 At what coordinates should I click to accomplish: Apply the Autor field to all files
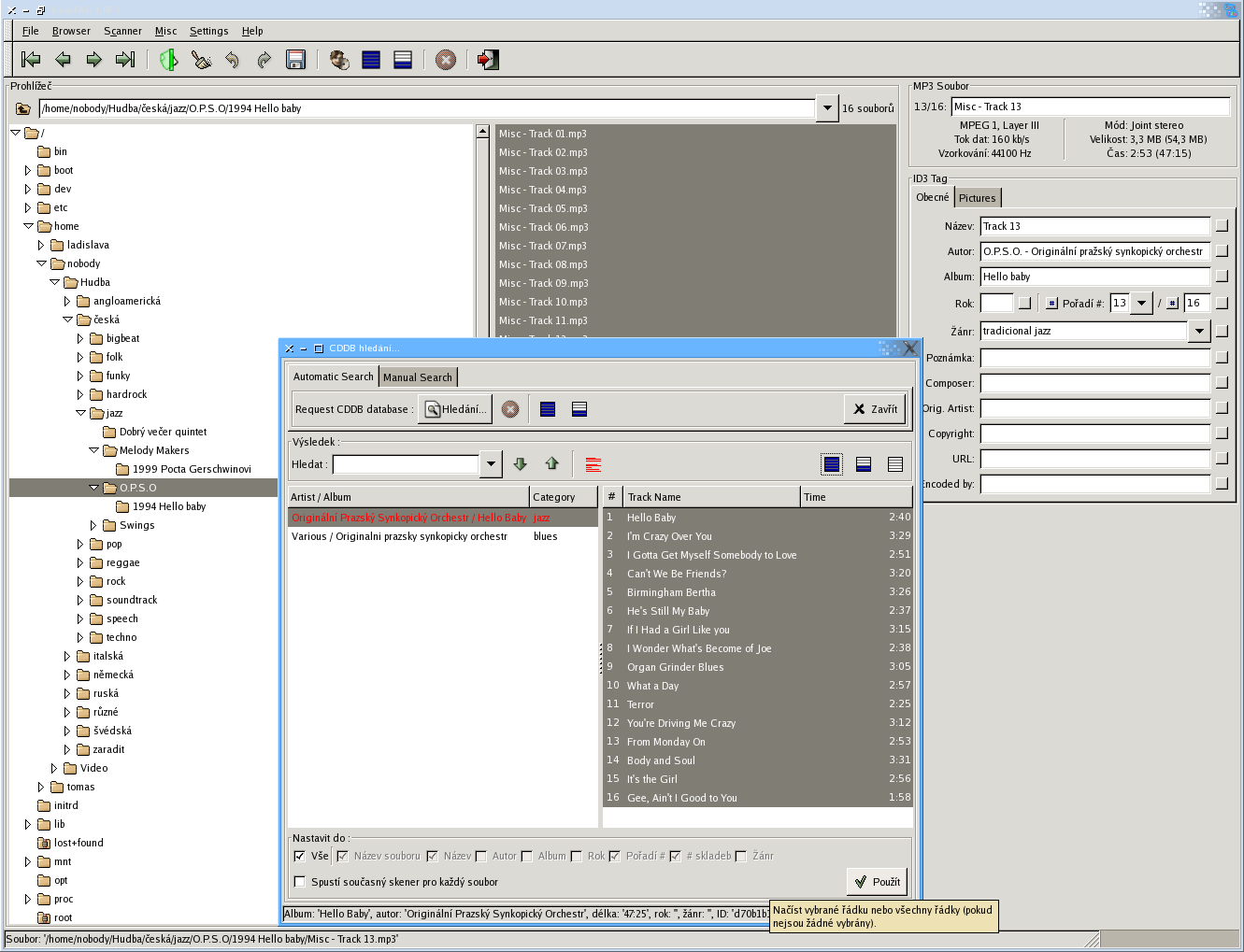pyautogui.click(x=1222, y=251)
